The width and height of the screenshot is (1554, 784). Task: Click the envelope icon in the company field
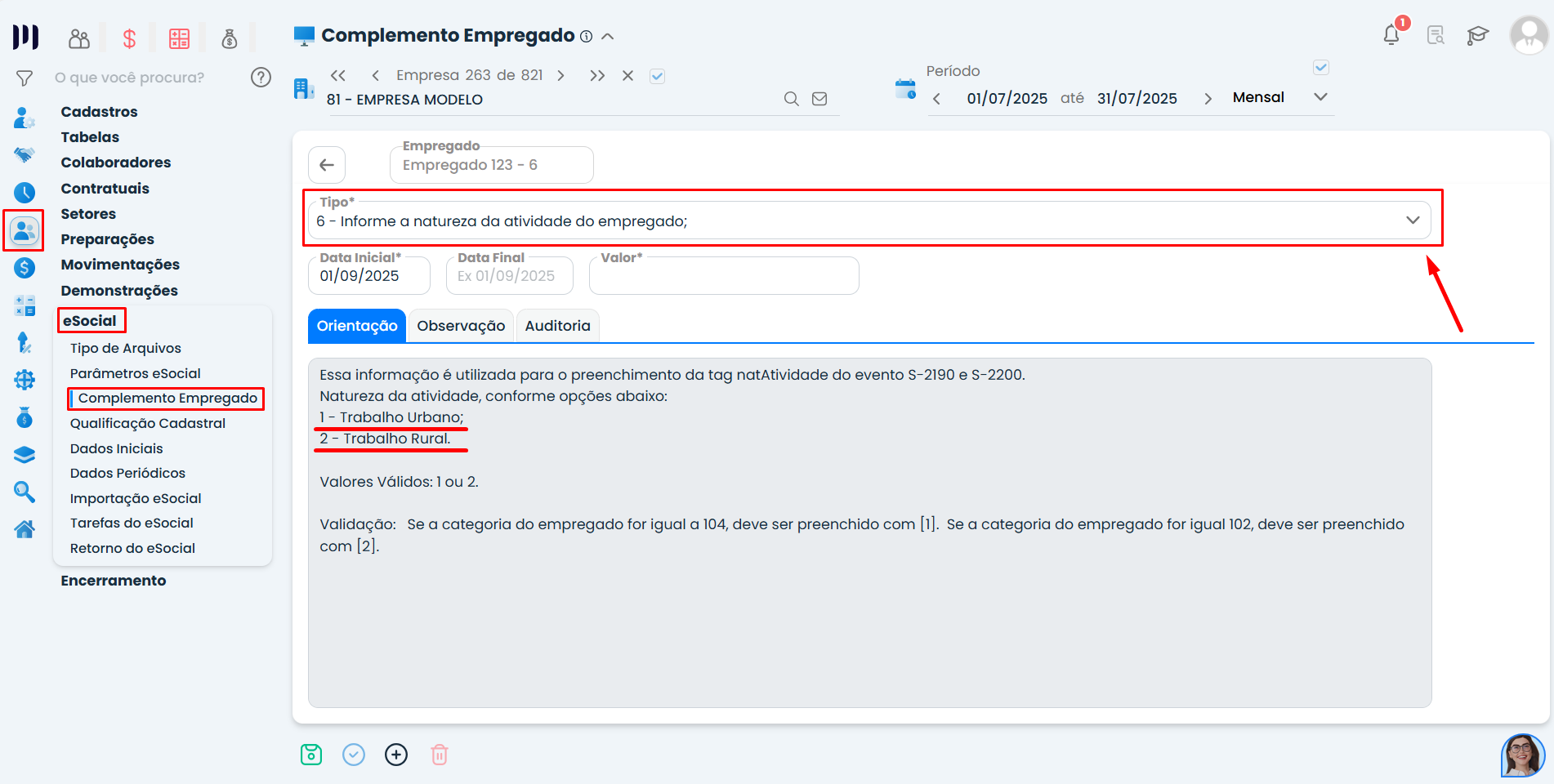819,99
